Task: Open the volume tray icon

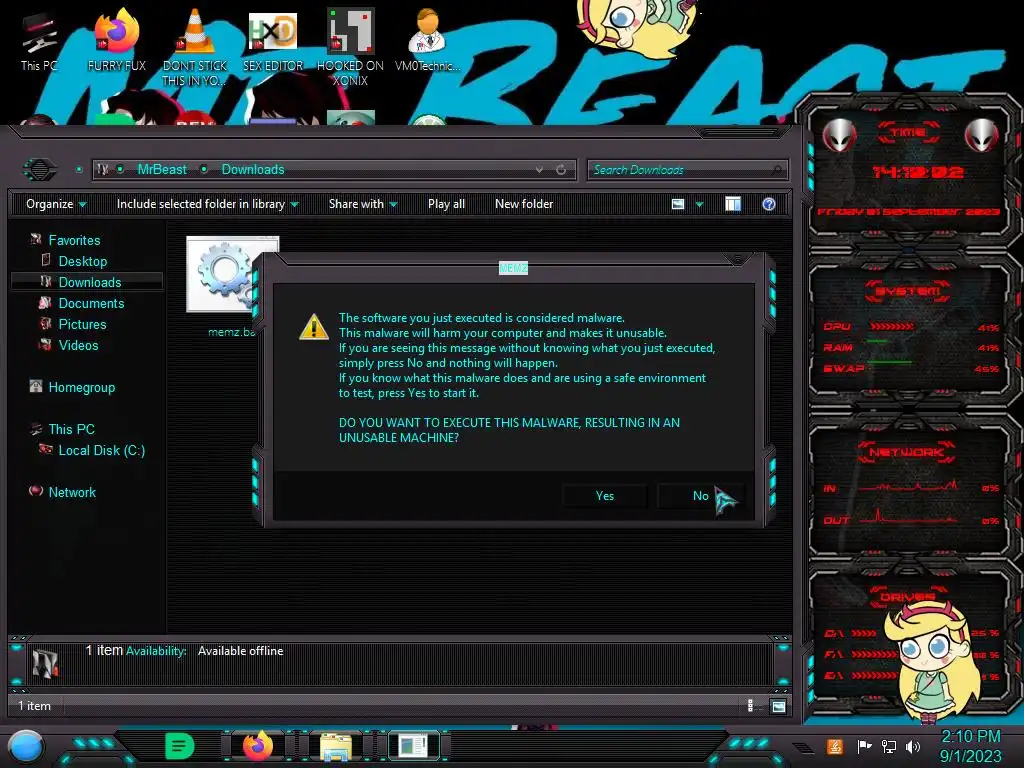Action: (x=913, y=746)
